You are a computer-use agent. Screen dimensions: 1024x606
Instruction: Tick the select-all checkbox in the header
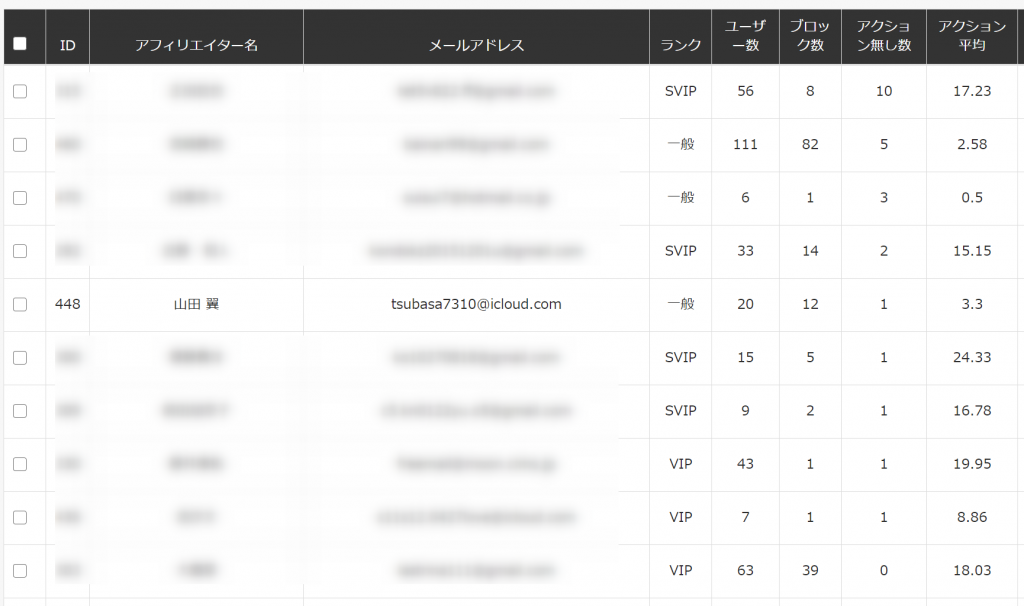[20, 43]
